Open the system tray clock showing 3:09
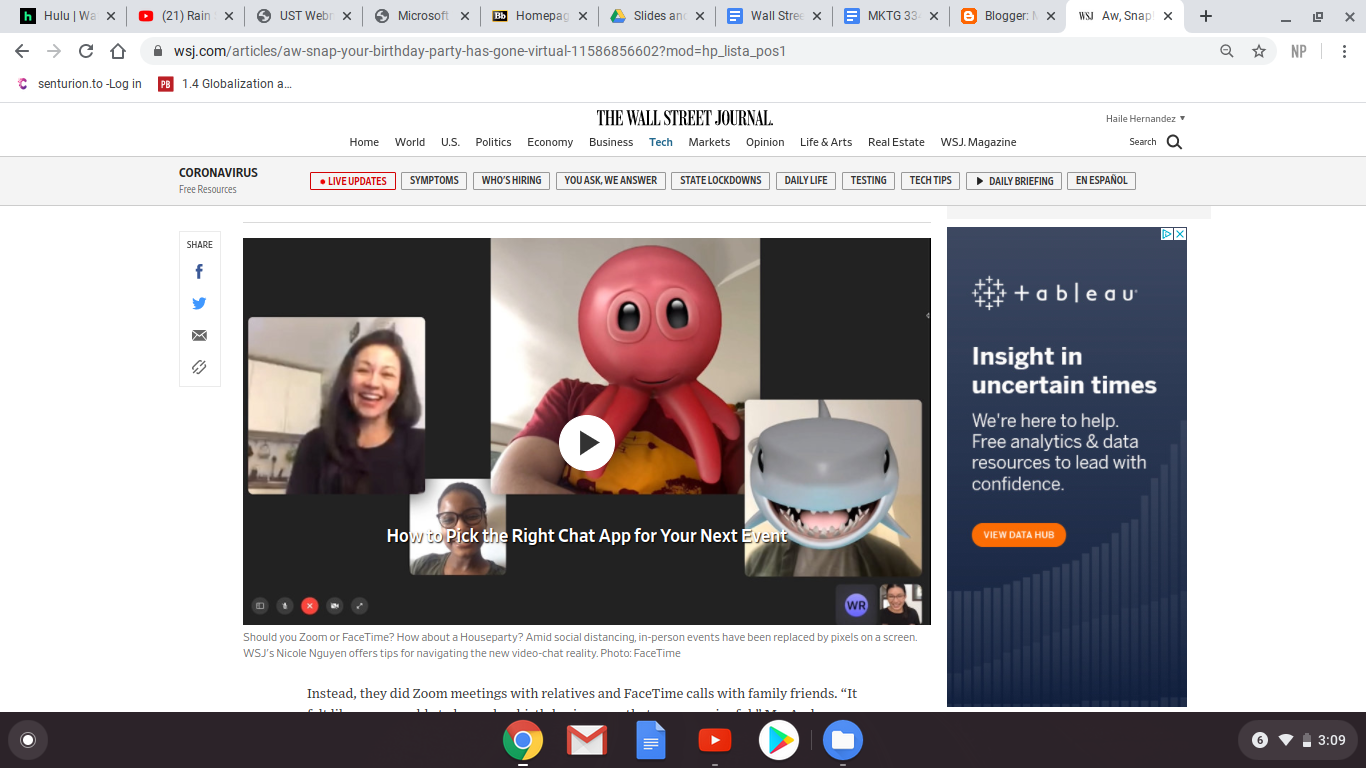Viewport: 1366px width, 768px height. [x=1331, y=740]
